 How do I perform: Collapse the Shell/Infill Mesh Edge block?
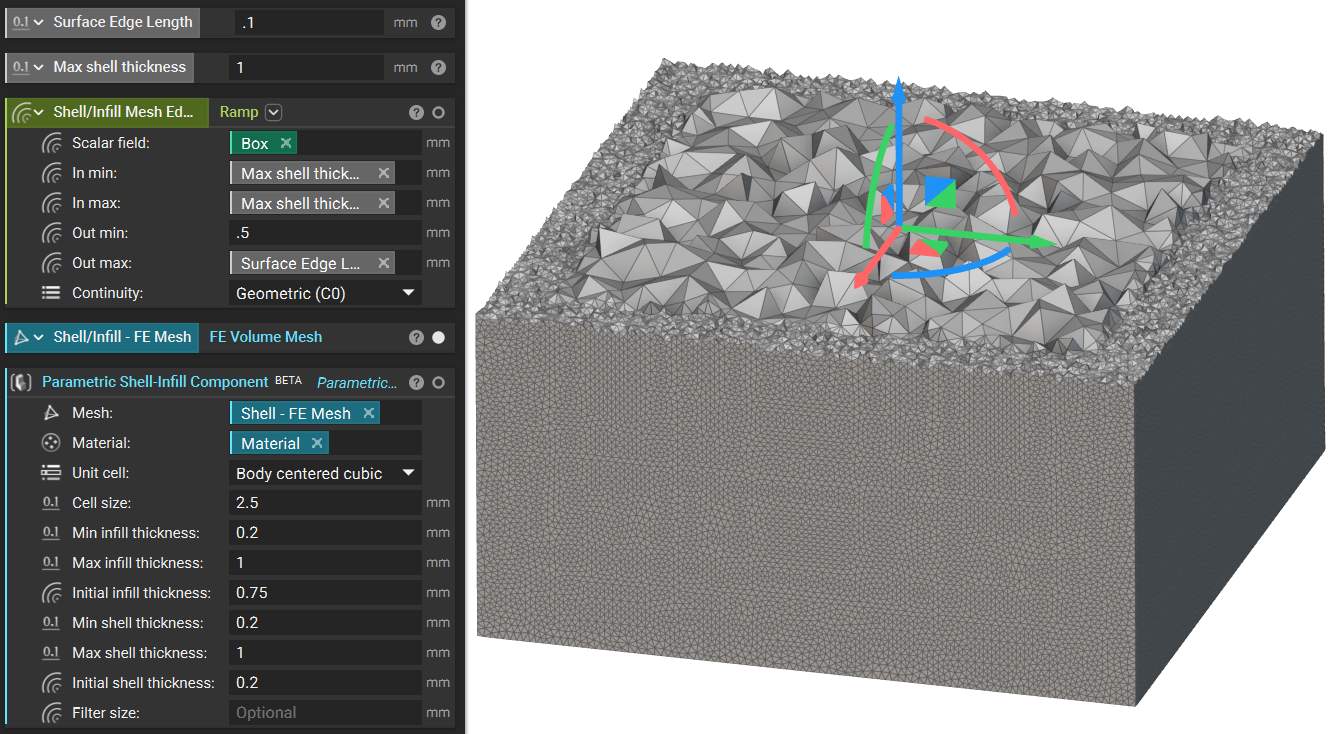(x=39, y=113)
